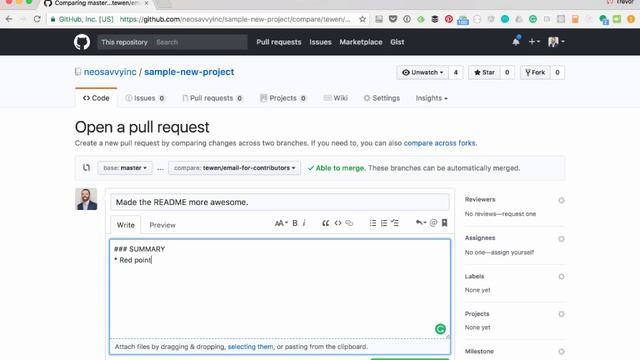
Task: Open Gist in top navigation
Action: click(x=397, y=42)
